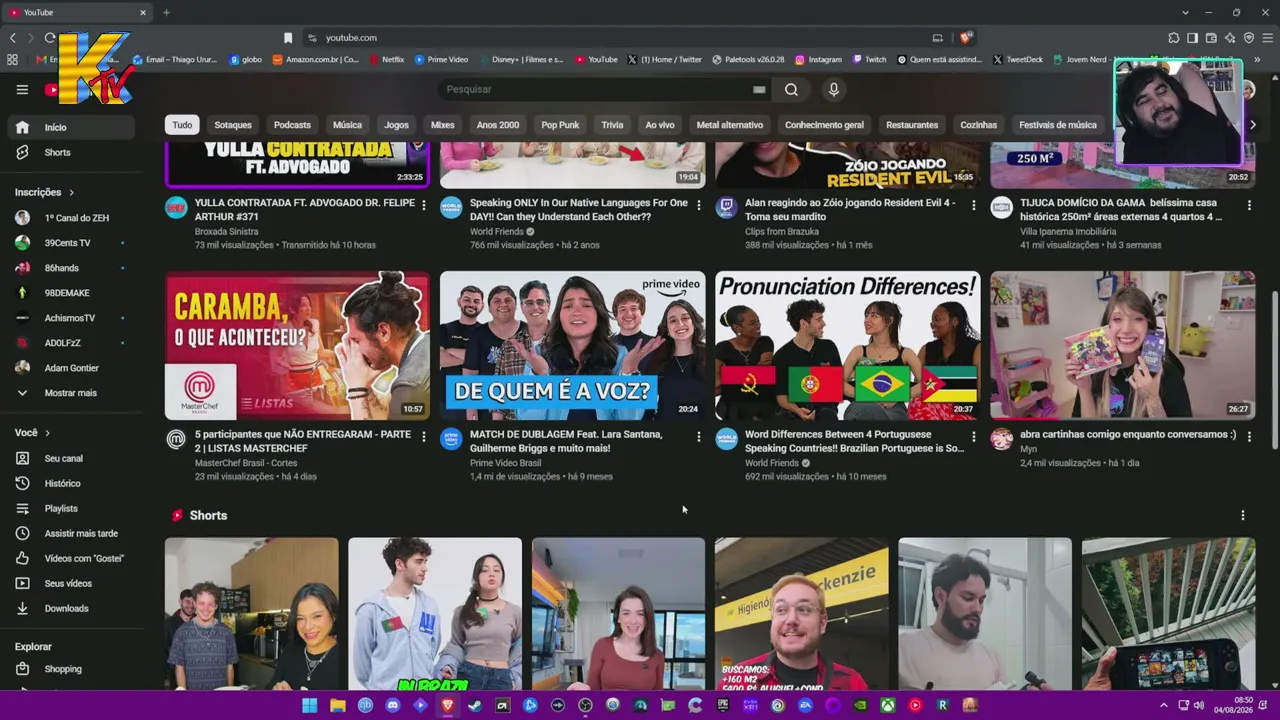Open options for Word Differences video
This screenshot has height=720, width=1280.
pyautogui.click(x=973, y=436)
